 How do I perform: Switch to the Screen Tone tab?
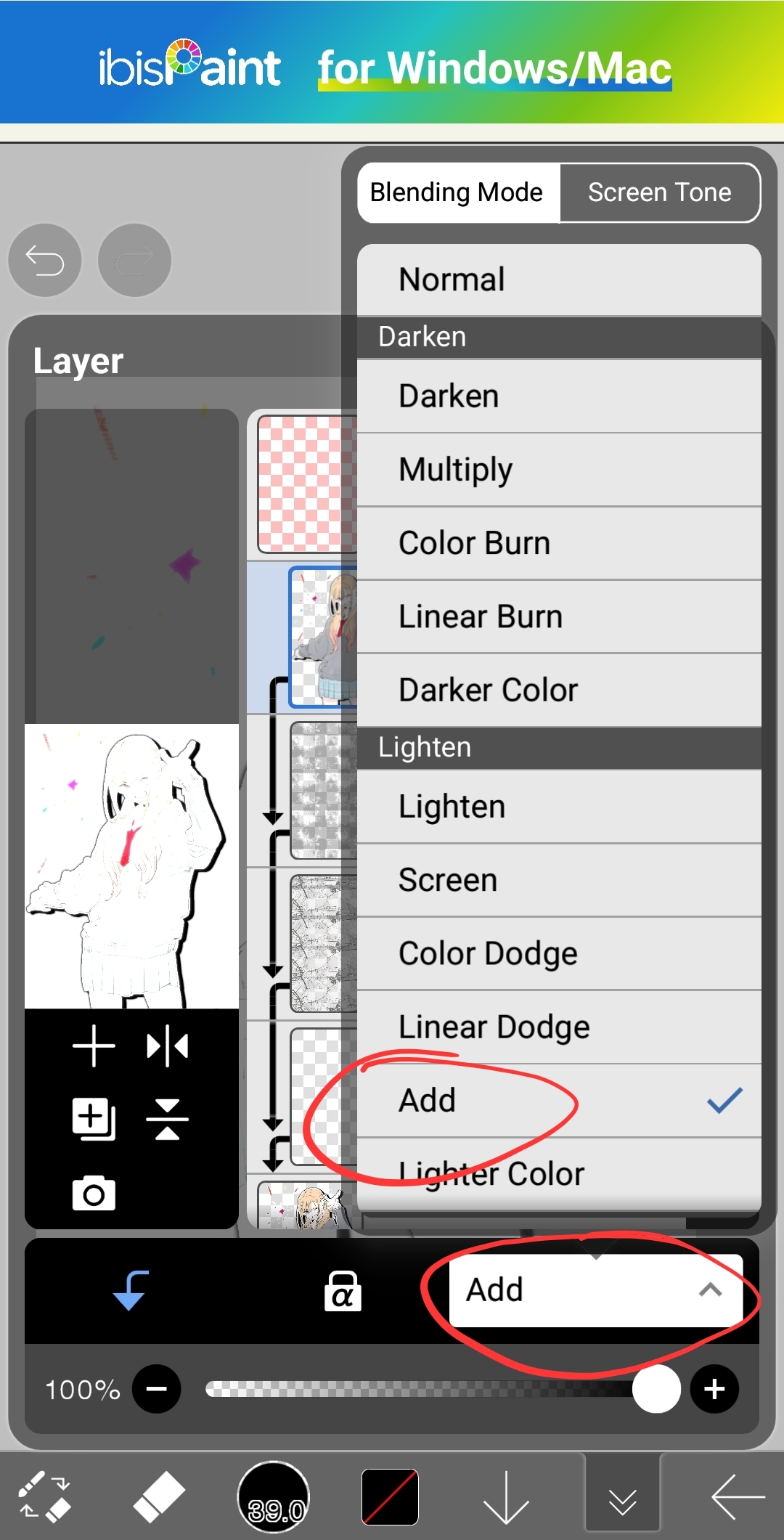[659, 192]
